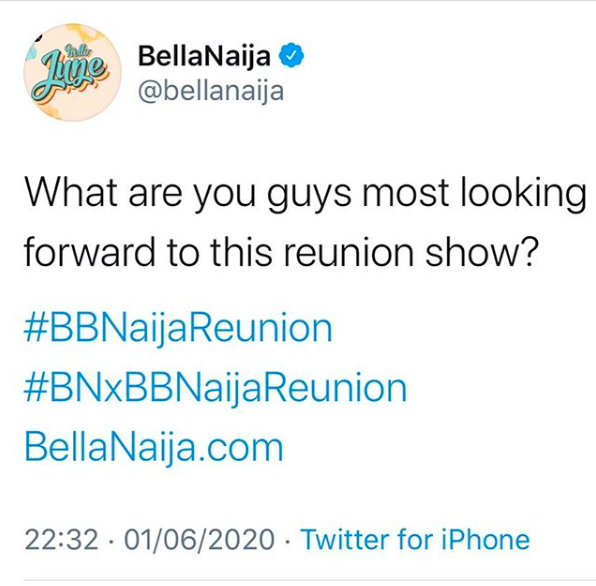Open the BellaNaija profile avatar

(x=72, y=72)
